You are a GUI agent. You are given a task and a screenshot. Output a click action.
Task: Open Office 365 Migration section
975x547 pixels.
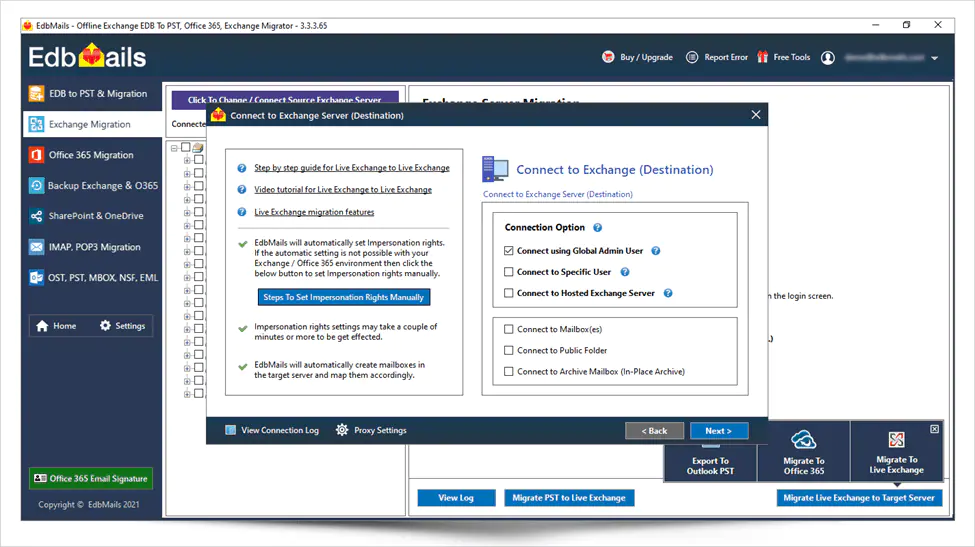tap(91, 155)
